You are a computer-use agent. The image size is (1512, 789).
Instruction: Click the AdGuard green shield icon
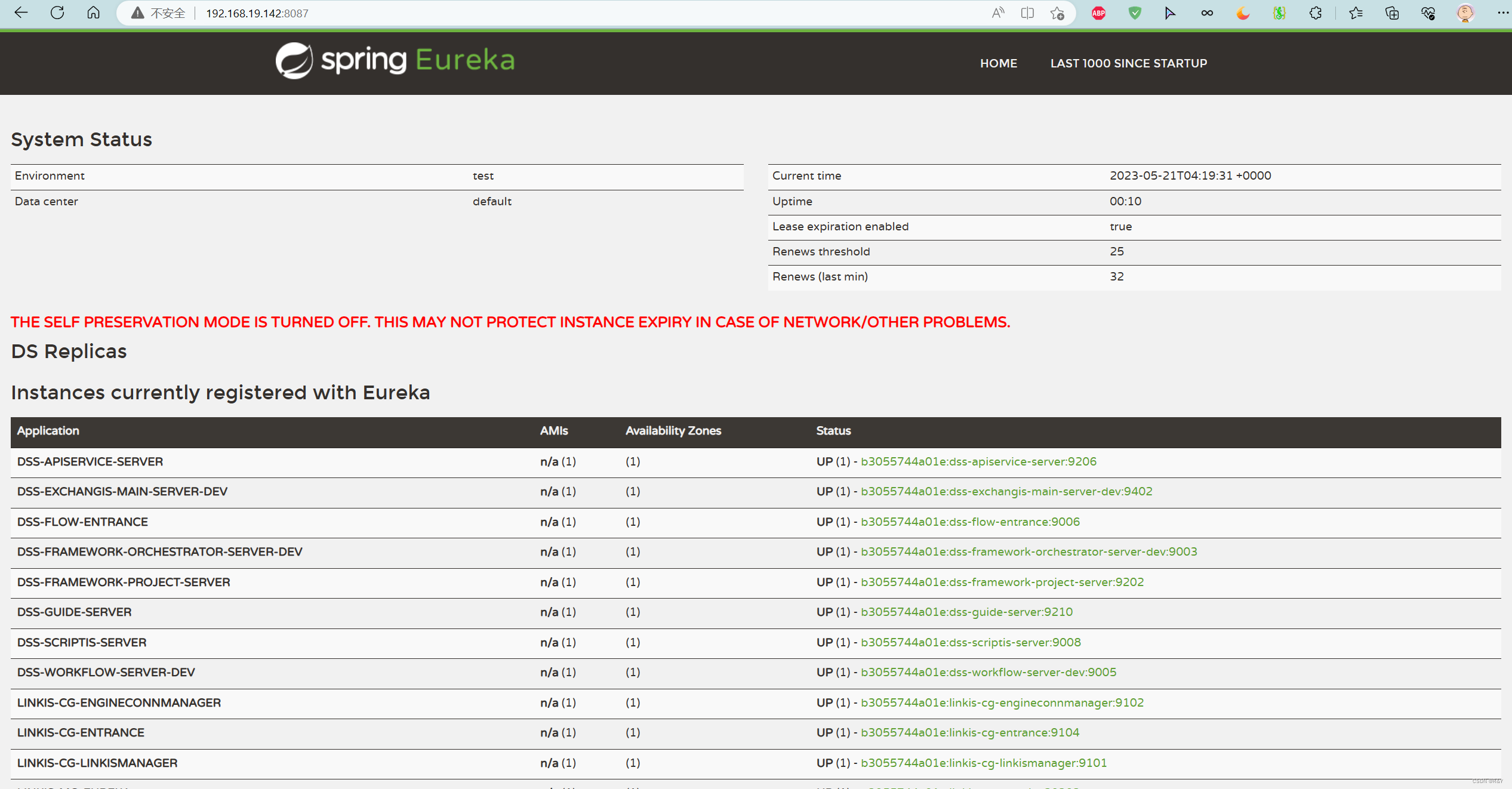[x=1135, y=13]
